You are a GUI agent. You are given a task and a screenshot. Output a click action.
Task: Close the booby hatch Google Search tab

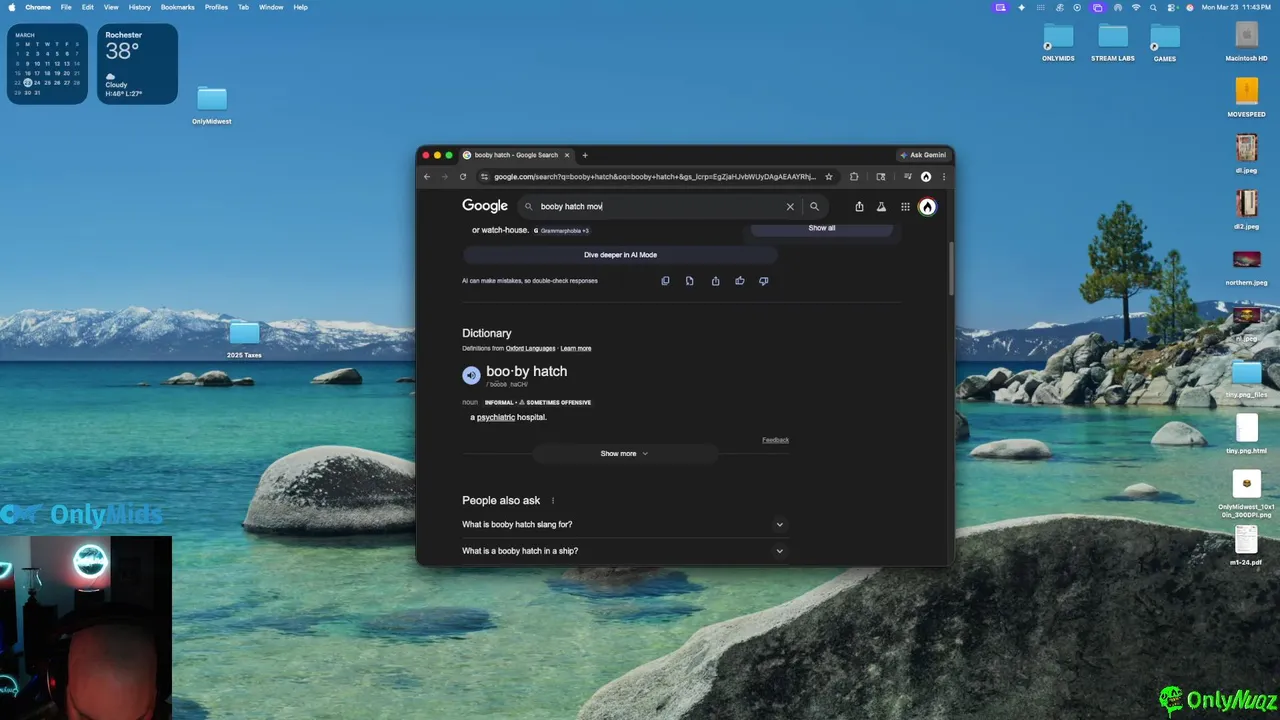click(567, 155)
